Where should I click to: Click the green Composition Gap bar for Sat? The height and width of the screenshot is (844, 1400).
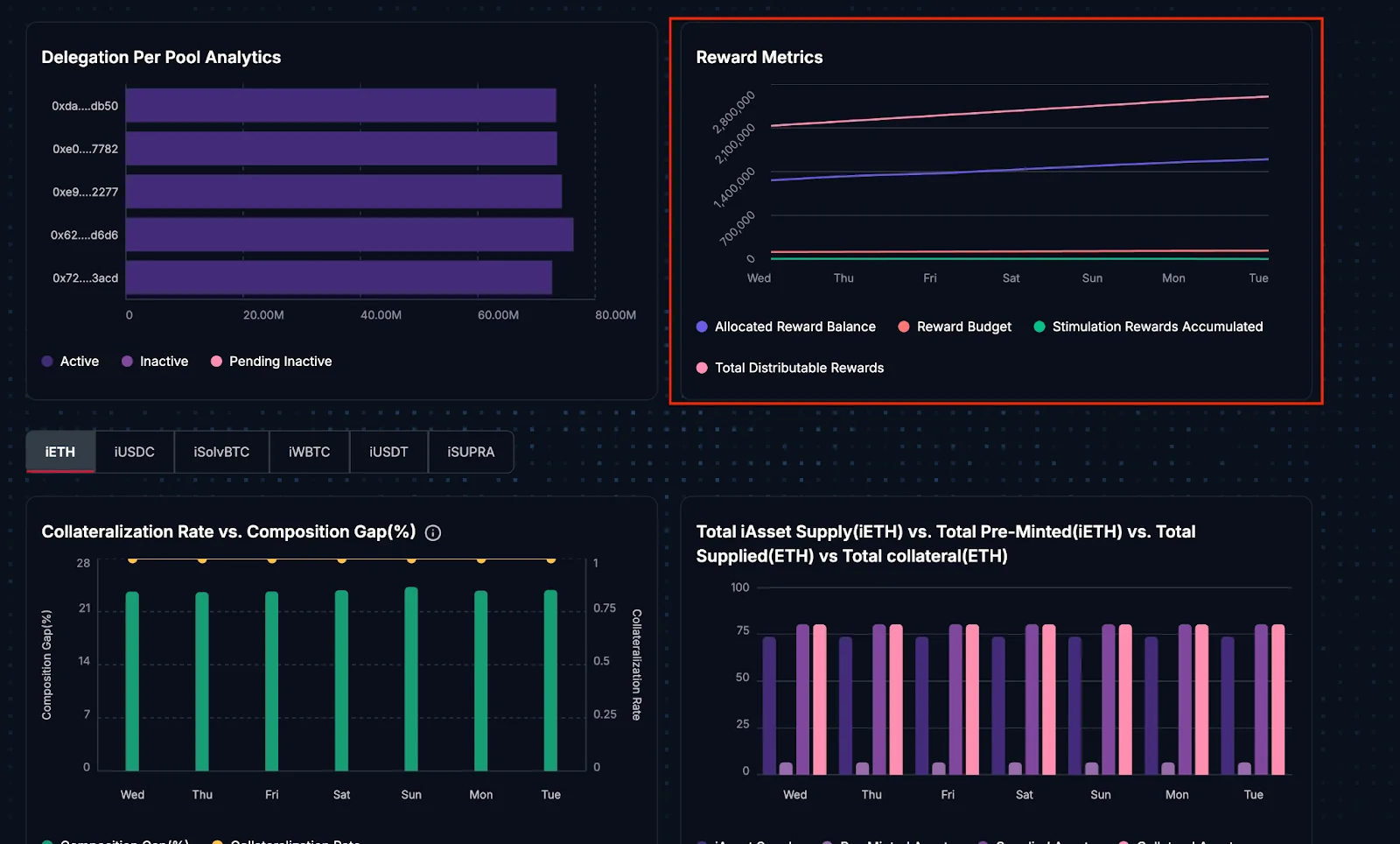click(x=341, y=680)
